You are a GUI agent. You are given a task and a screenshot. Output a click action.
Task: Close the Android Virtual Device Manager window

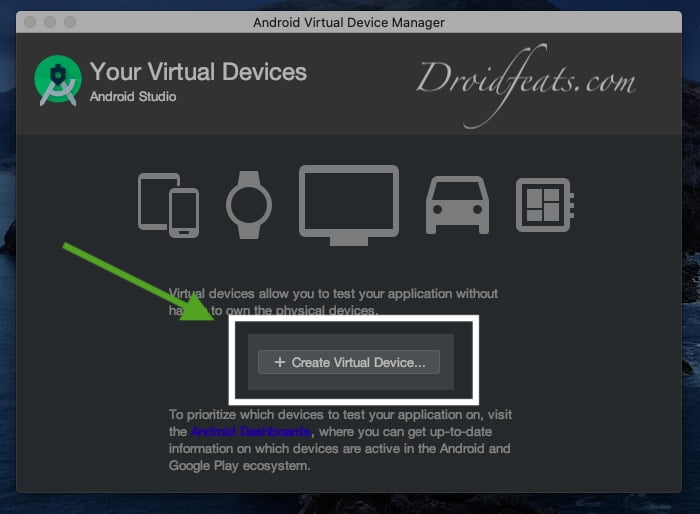tap(30, 22)
